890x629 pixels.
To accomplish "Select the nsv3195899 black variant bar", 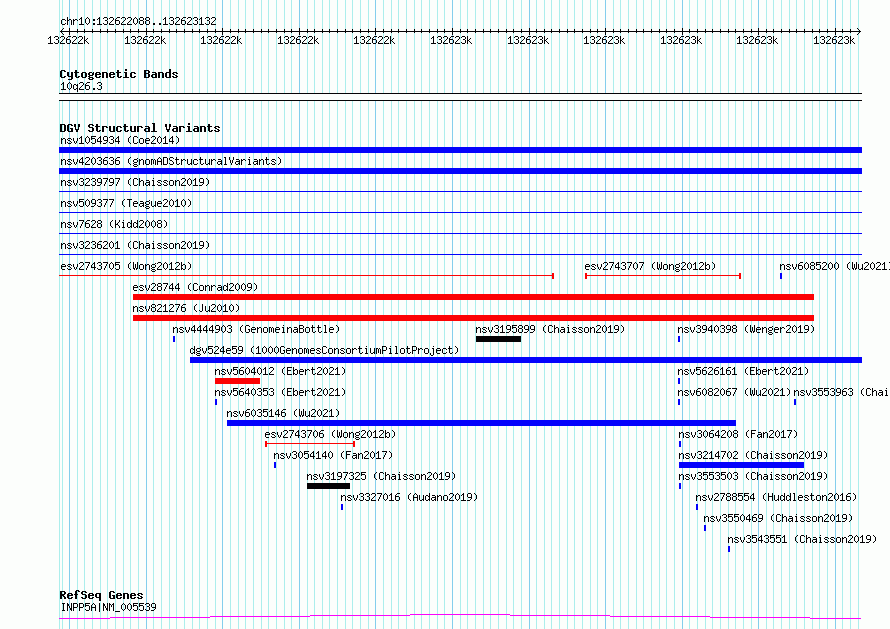I will click(x=498, y=339).
